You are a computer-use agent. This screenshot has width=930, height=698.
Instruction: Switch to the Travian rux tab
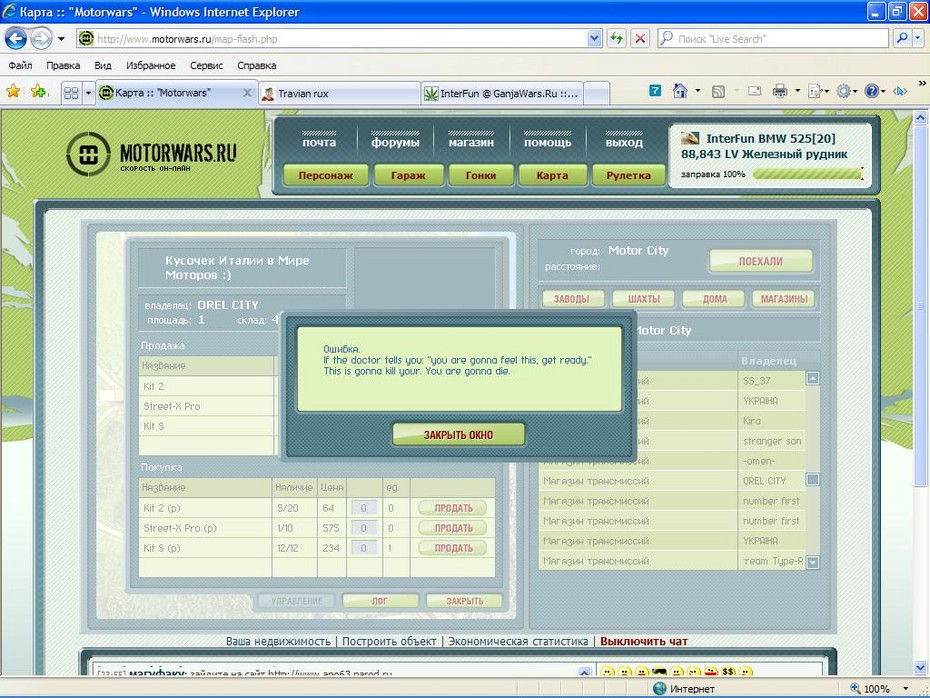coord(339,94)
